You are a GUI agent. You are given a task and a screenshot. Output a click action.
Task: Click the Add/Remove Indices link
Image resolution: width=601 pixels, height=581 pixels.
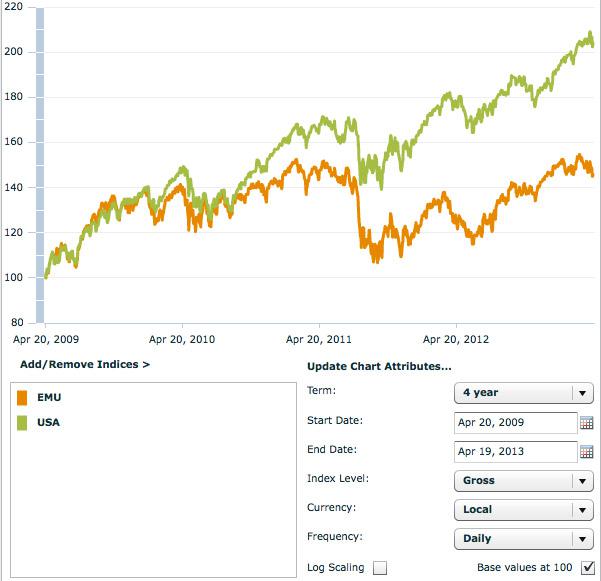[85, 365]
